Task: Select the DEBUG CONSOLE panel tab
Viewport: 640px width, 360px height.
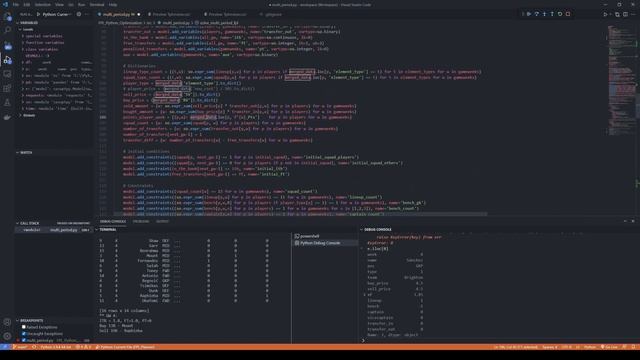Action: tap(113, 221)
